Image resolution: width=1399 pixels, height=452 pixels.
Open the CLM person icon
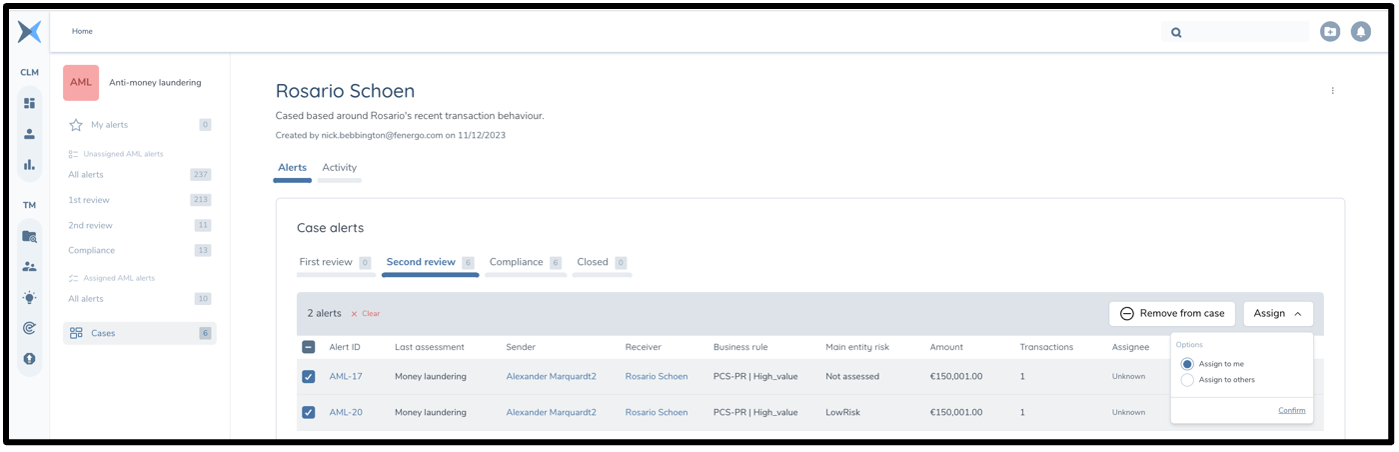pos(30,134)
